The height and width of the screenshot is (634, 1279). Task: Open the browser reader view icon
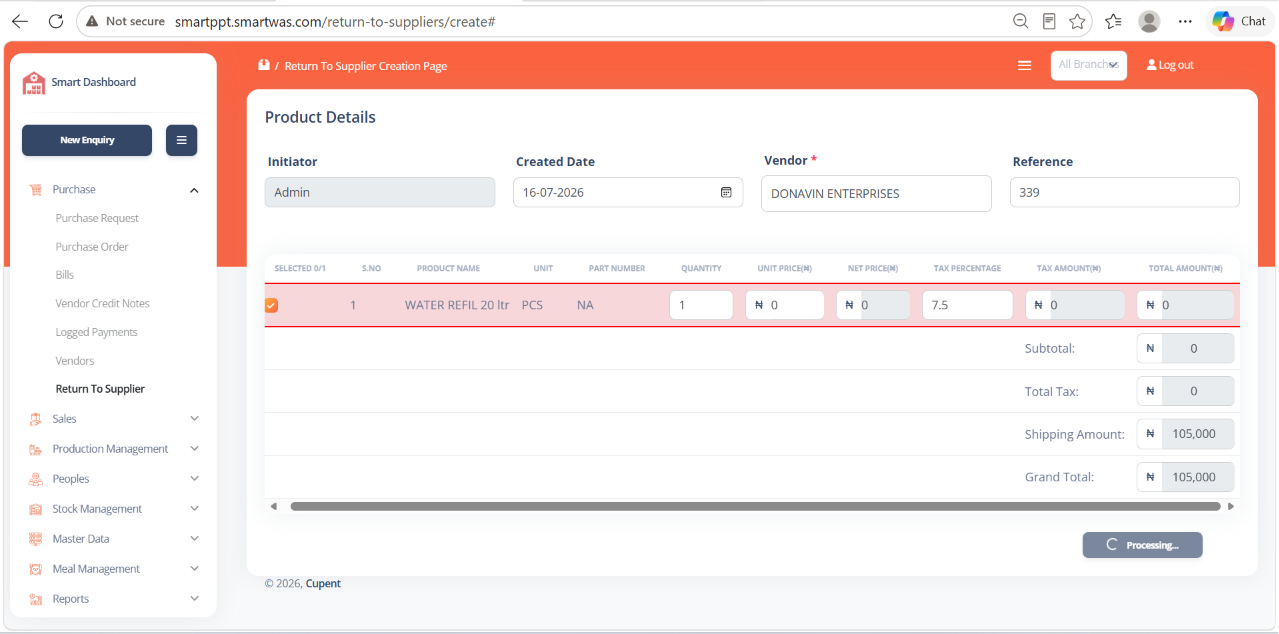pos(1049,21)
